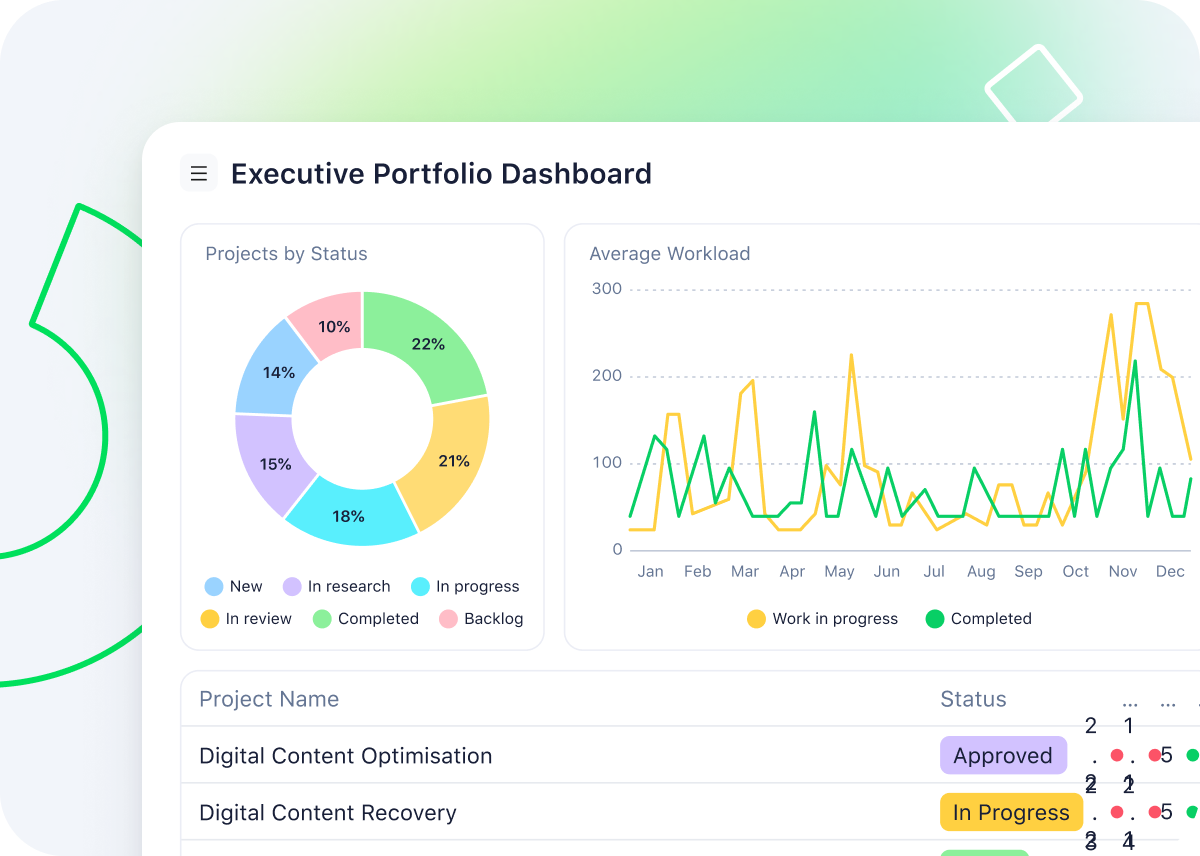This screenshot has height=856, width=1200.
Task: Click the Projects by Status panel title
Action: 286,254
